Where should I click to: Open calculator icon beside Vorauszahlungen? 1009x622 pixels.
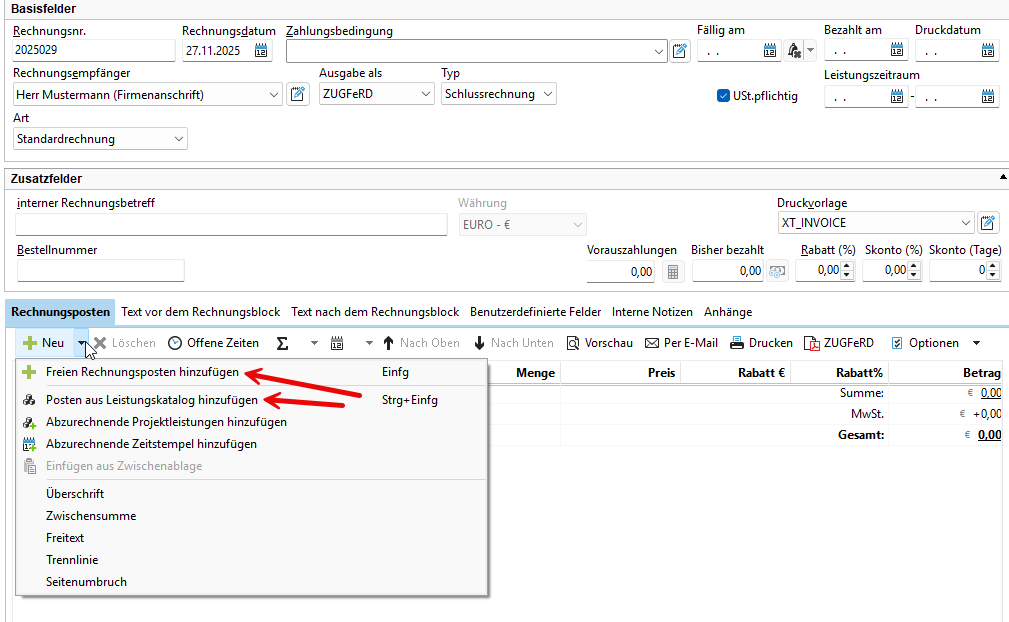coord(673,271)
